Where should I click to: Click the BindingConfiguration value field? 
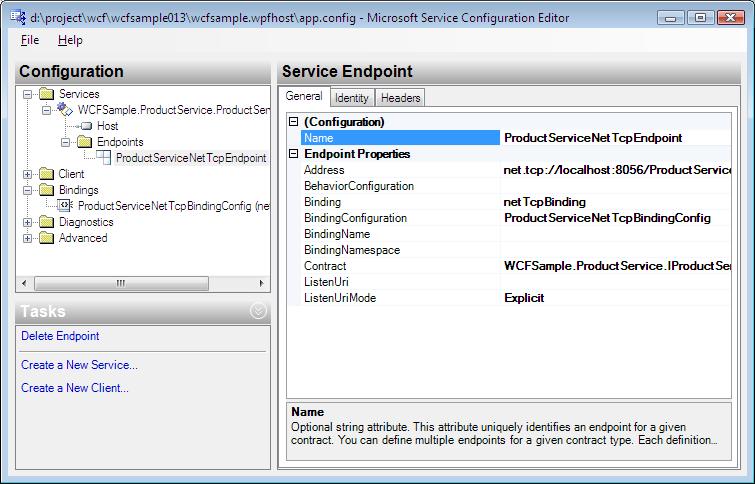[615, 218]
